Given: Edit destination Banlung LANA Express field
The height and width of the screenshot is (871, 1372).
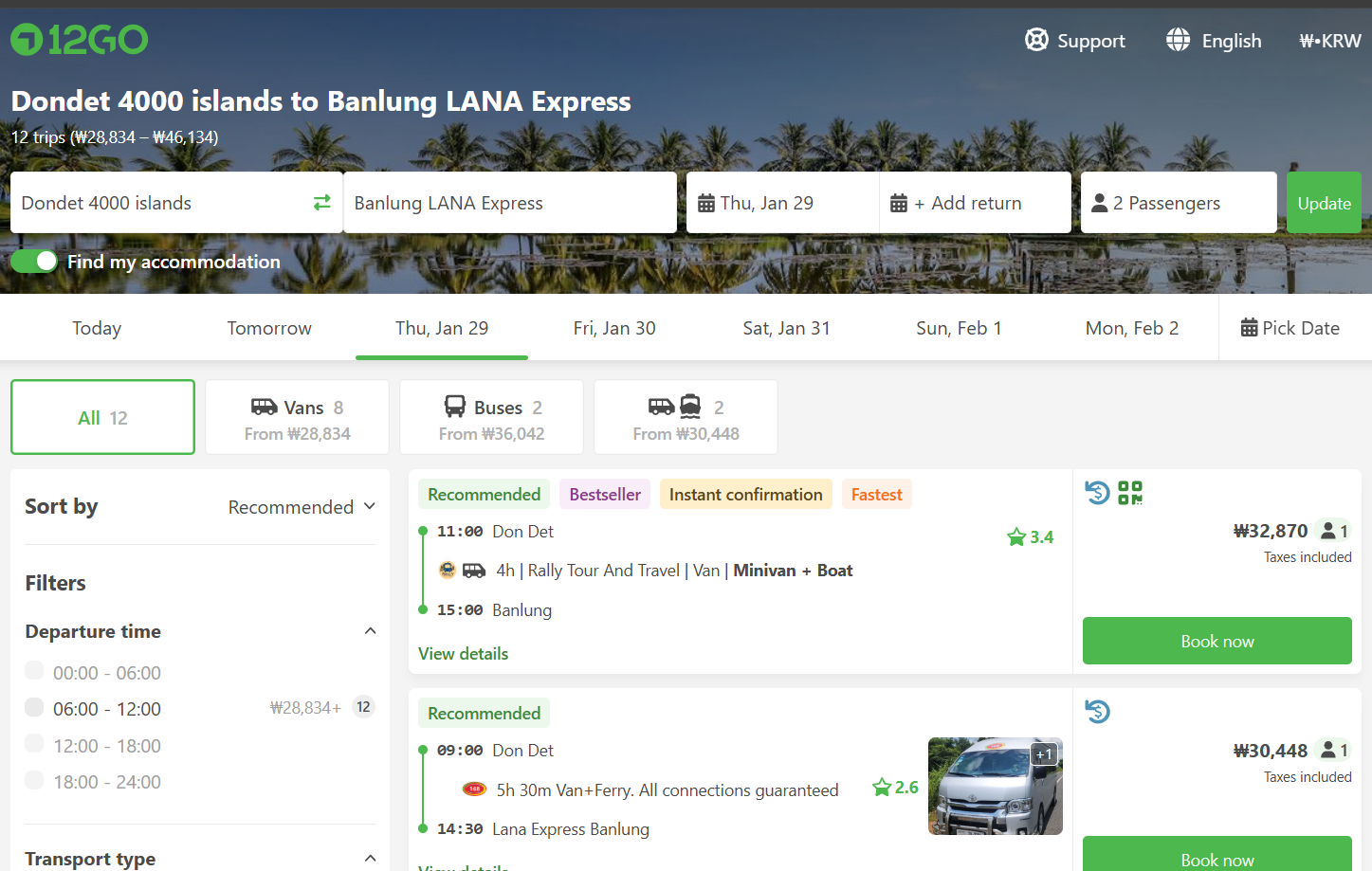Looking at the screenshot, I should (x=510, y=203).
